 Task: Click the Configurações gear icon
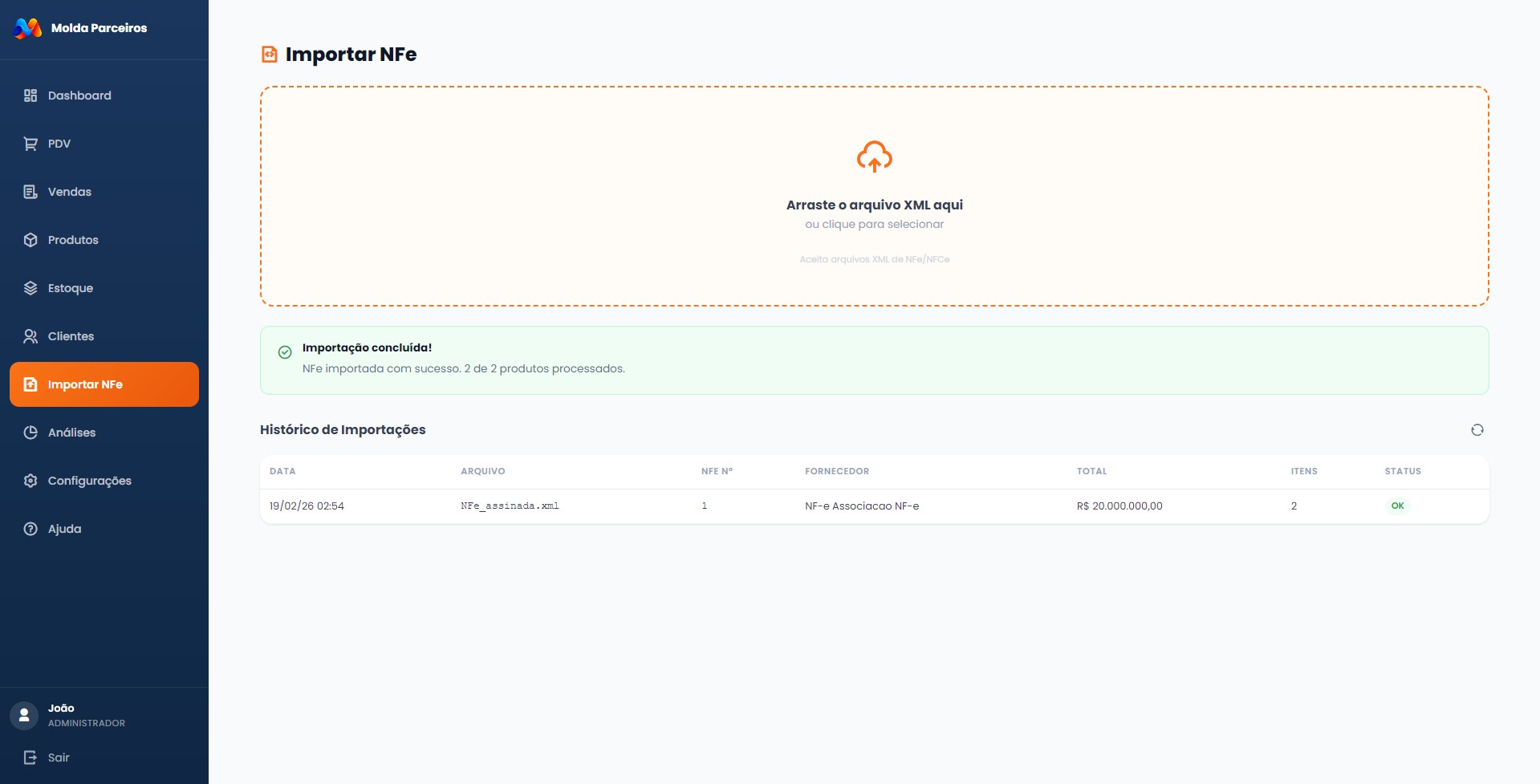click(30, 481)
